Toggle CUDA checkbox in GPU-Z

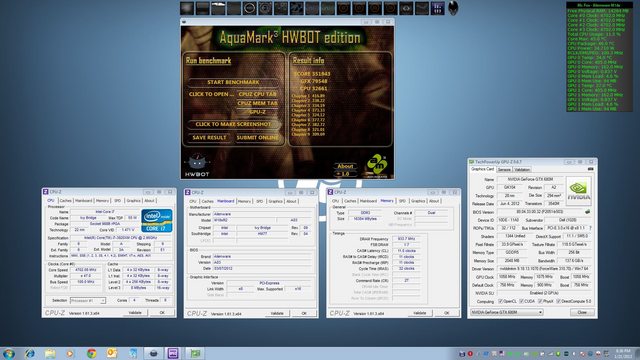click(521, 301)
